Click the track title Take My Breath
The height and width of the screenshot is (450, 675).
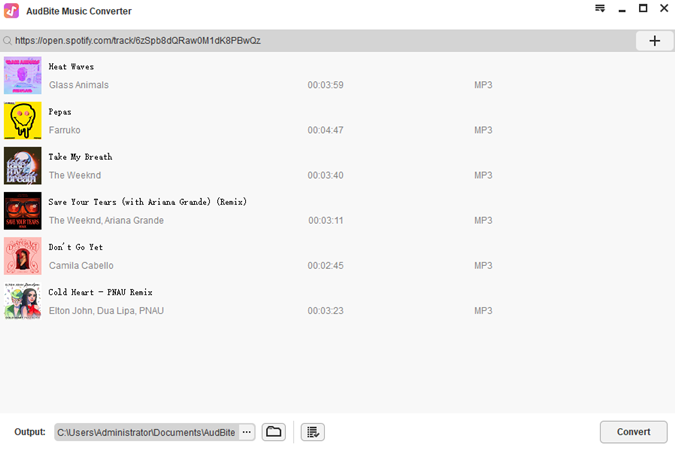81,157
